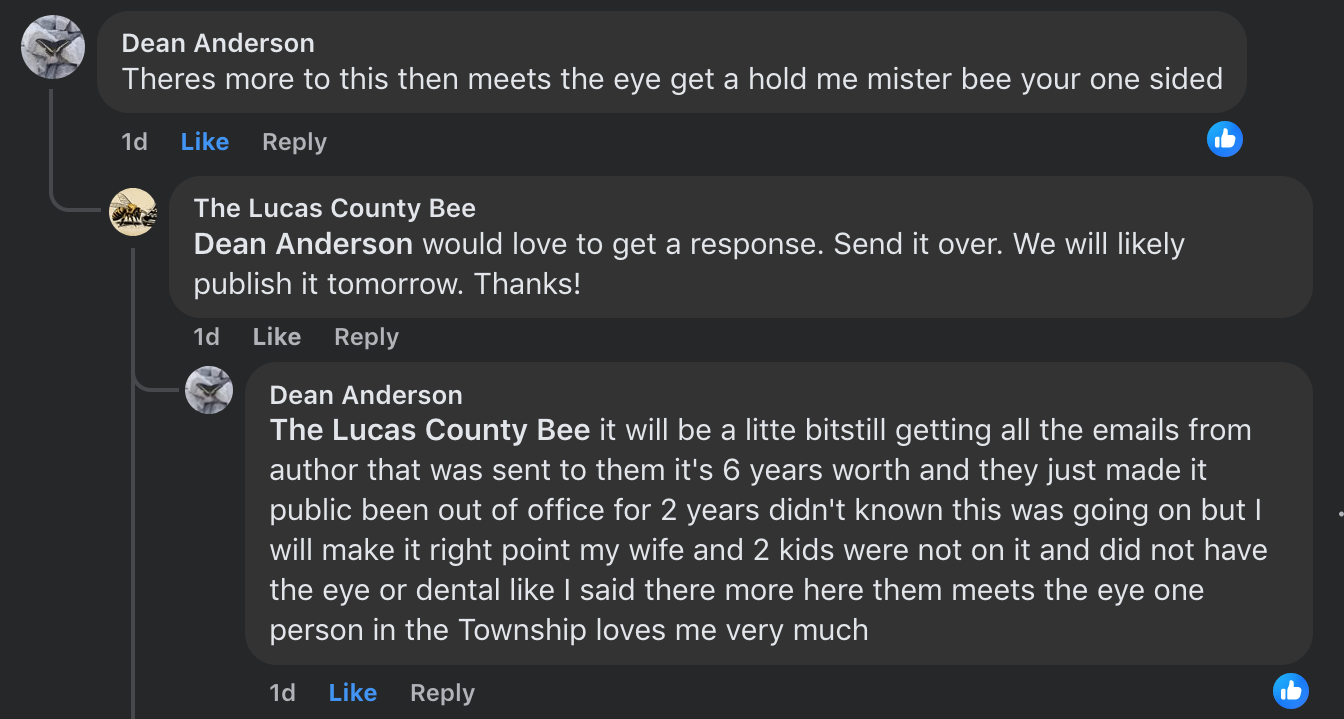The height and width of the screenshot is (719, 1344).
Task: Open The Lucas County Bee author name link
Action: click(x=334, y=208)
